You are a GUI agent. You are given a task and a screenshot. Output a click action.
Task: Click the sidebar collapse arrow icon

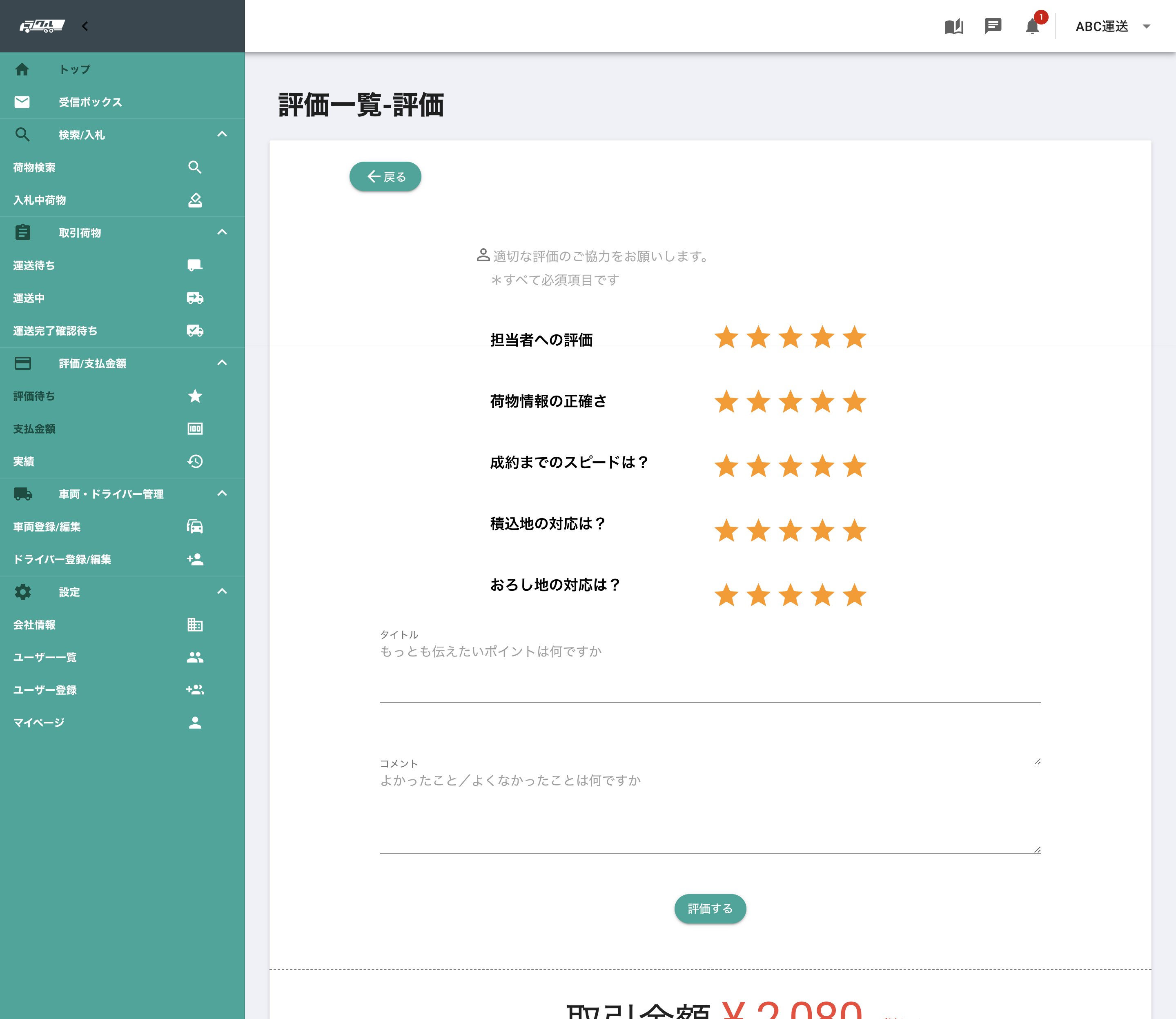pyautogui.click(x=85, y=26)
